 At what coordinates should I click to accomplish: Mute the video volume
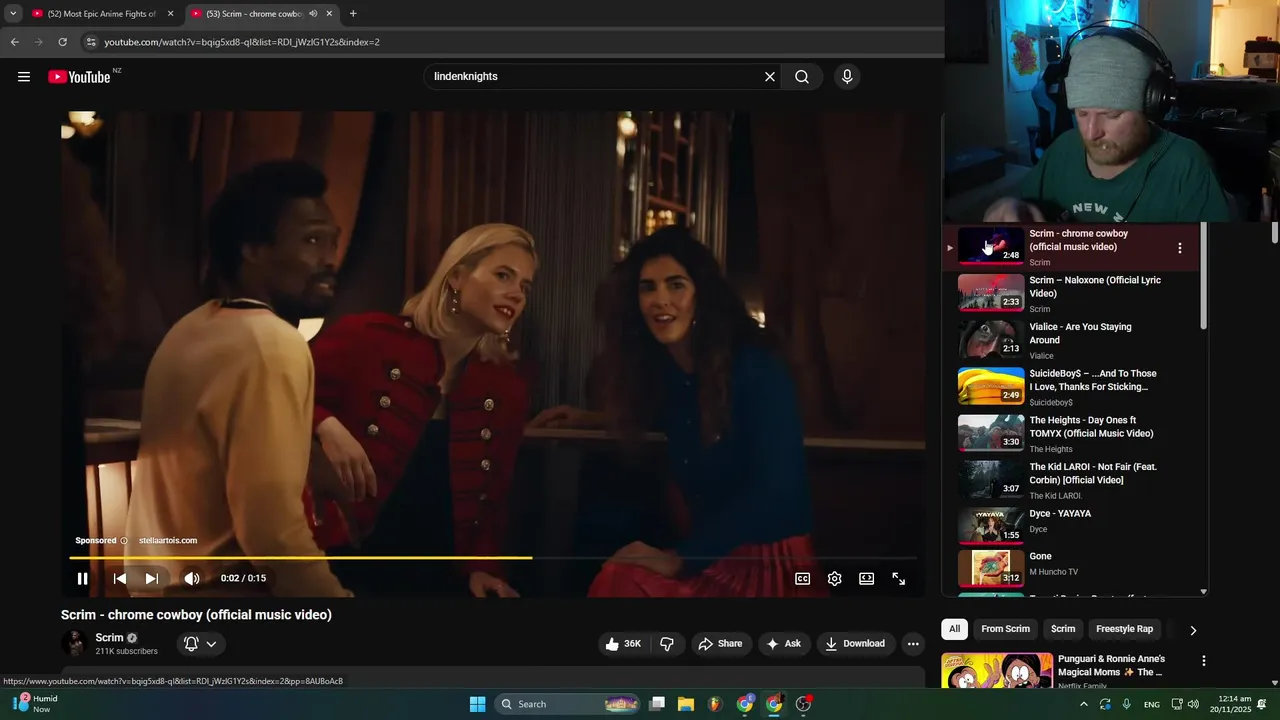pos(192,578)
